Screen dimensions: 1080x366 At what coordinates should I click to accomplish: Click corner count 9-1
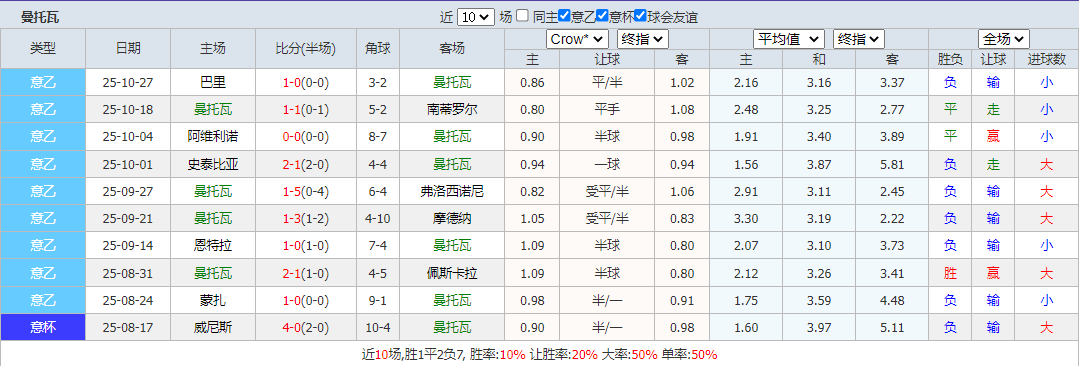click(x=378, y=301)
